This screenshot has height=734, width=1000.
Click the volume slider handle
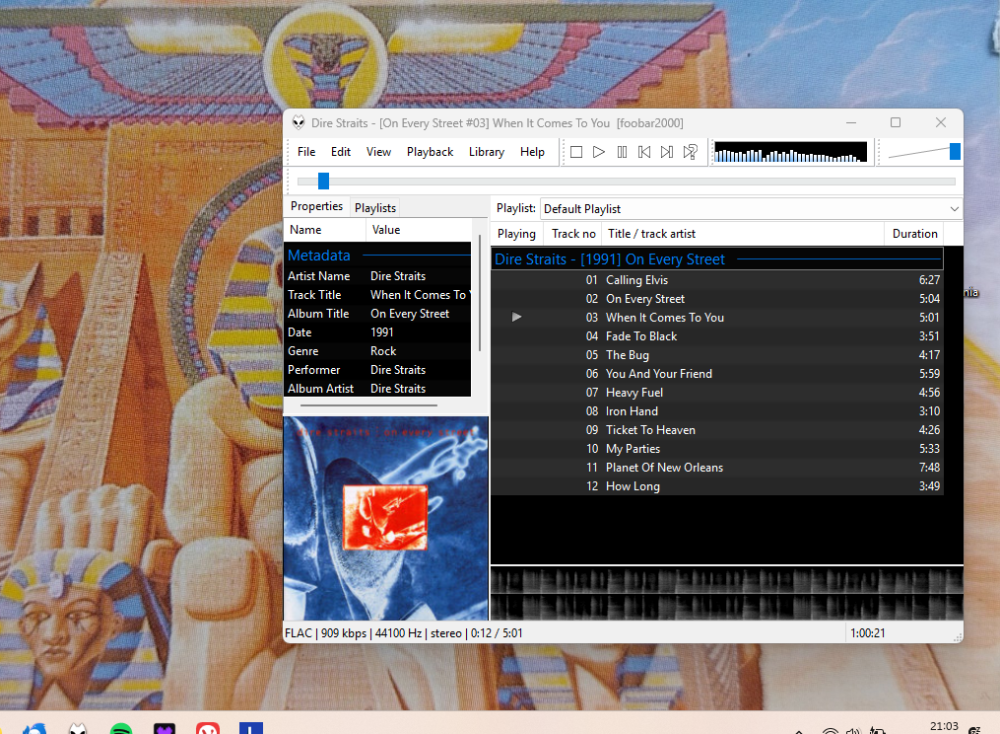coord(955,151)
